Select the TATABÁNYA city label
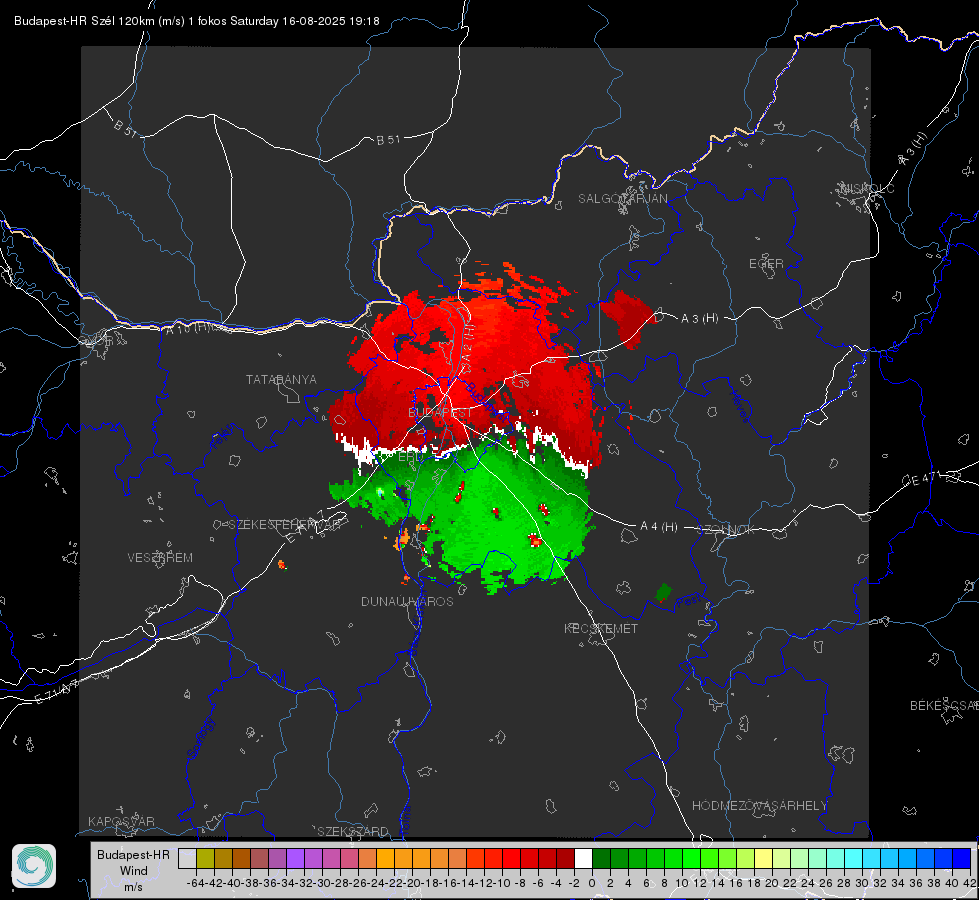979x900 pixels. [281, 380]
